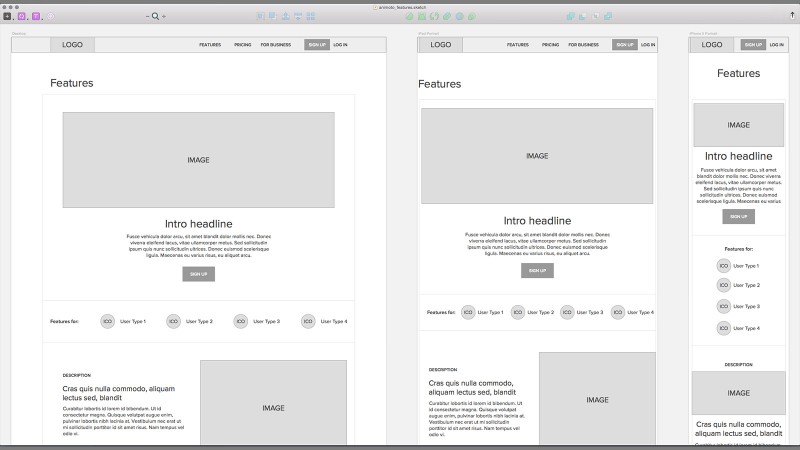Open the Insert plus tool in toolbar
This screenshot has width=800, height=450.
click(7, 16)
